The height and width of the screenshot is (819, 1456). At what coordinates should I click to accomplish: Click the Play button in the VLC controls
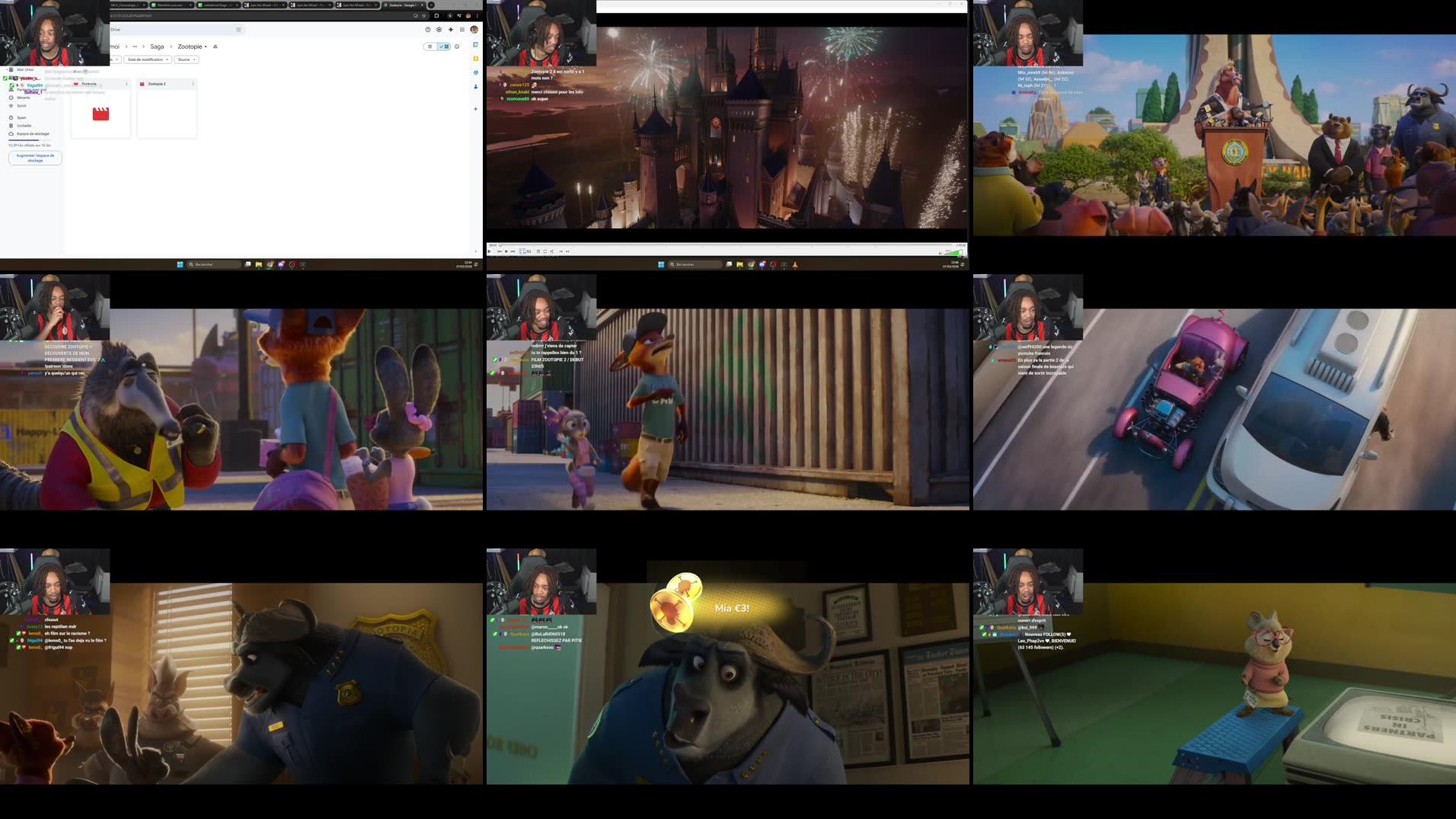coord(489,251)
